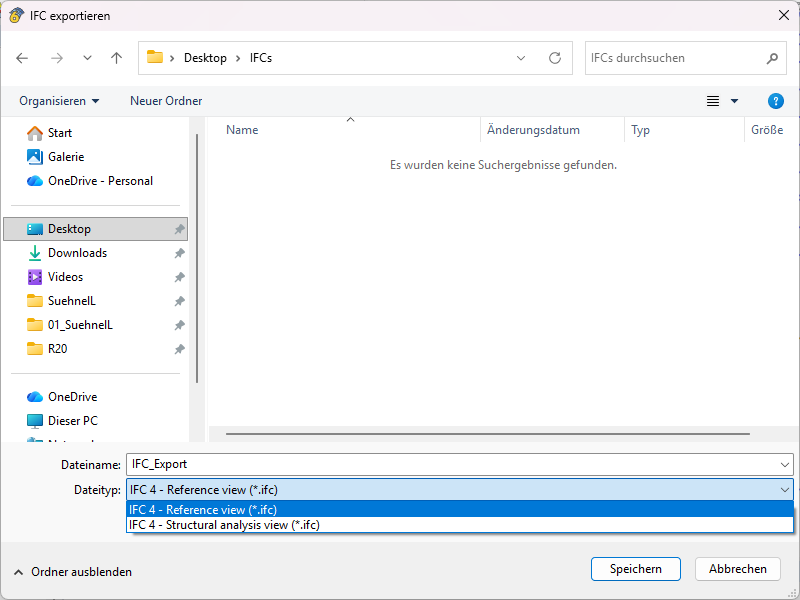Expand the address bar history chevron

[520, 58]
